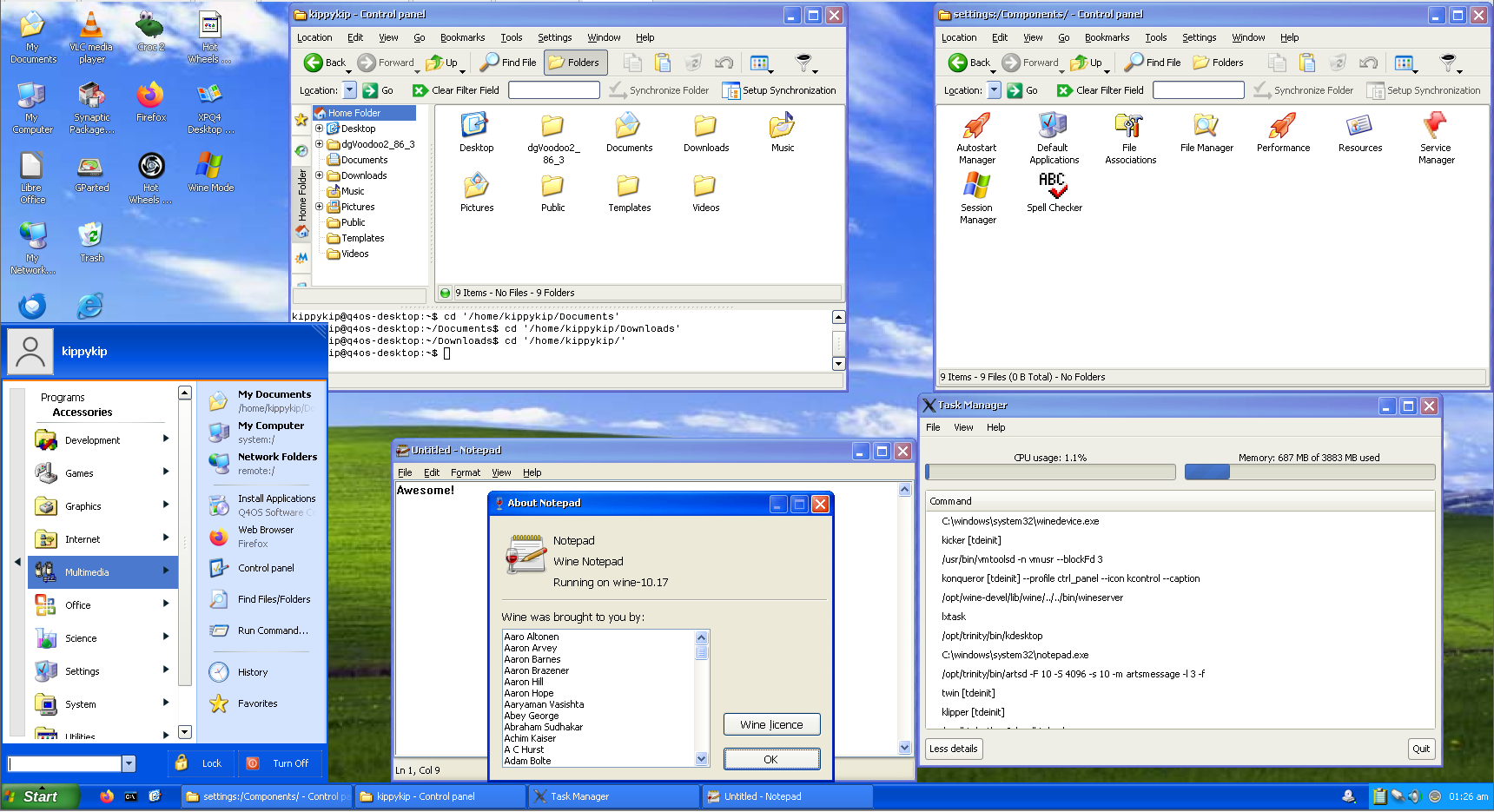This screenshot has height=812, width=1494.
Task: Open the Performance component
Action: [x=1283, y=126]
